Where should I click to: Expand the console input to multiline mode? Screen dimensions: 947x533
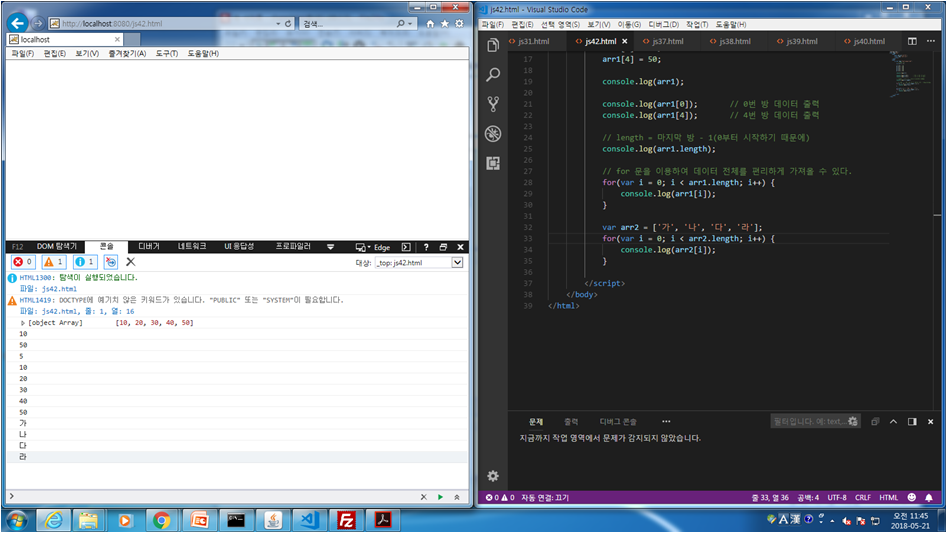(457, 497)
